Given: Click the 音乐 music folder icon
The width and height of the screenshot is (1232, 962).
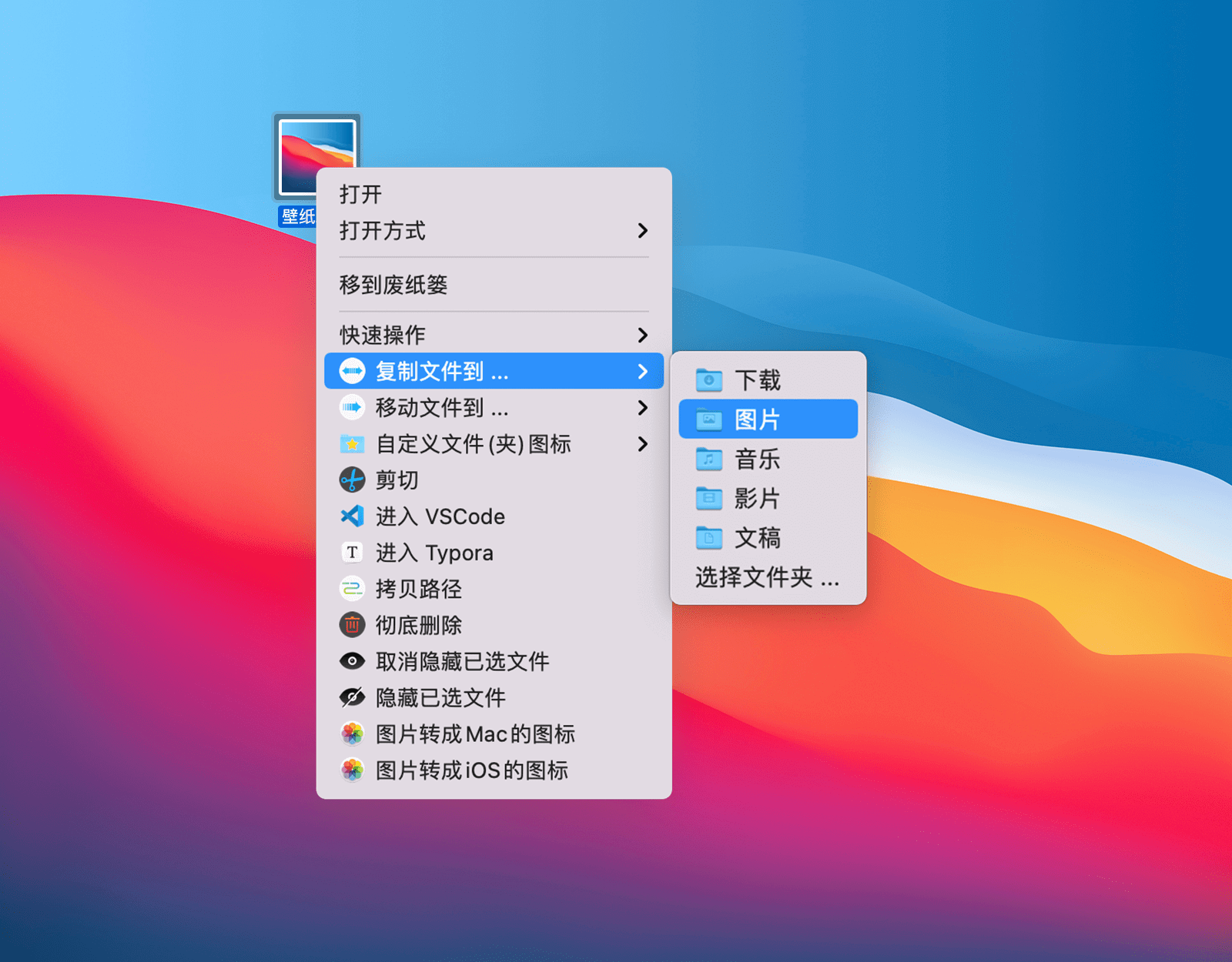Looking at the screenshot, I should (708, 459).
